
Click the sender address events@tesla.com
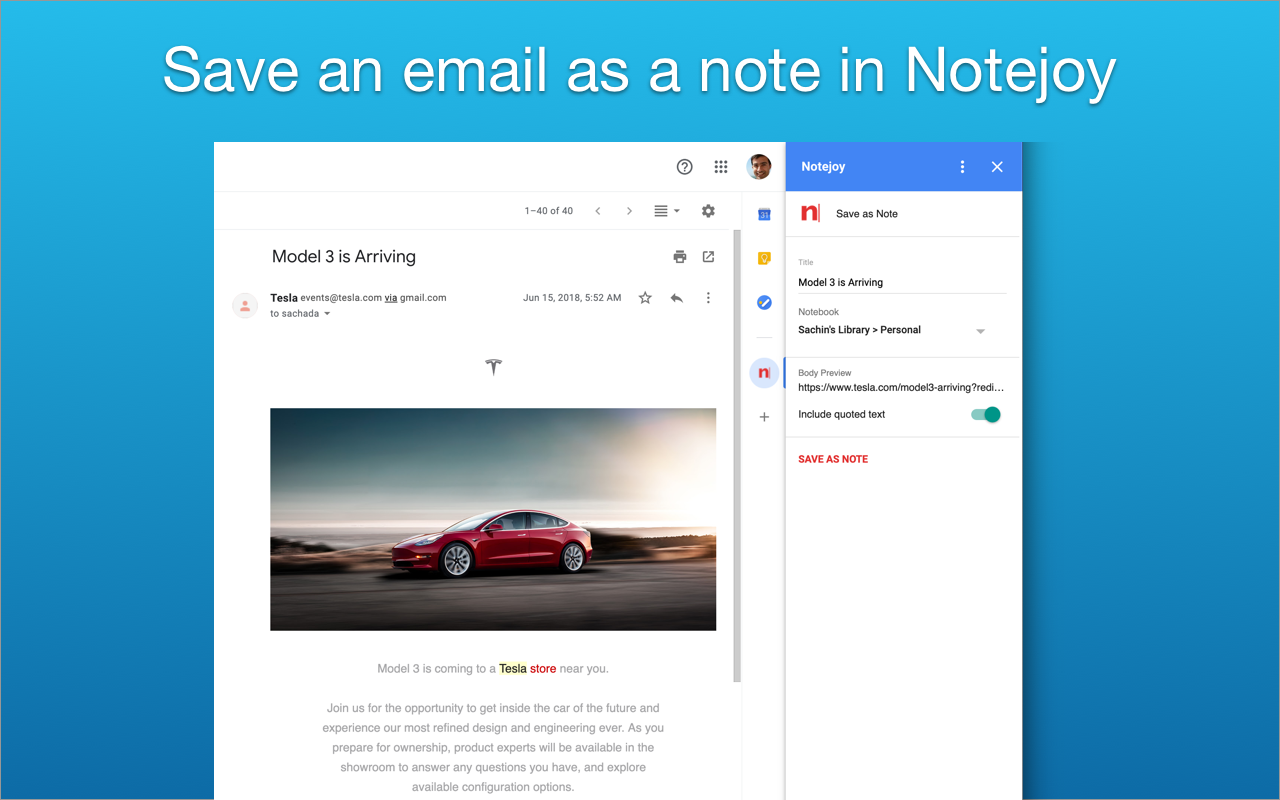coord(341,298)
